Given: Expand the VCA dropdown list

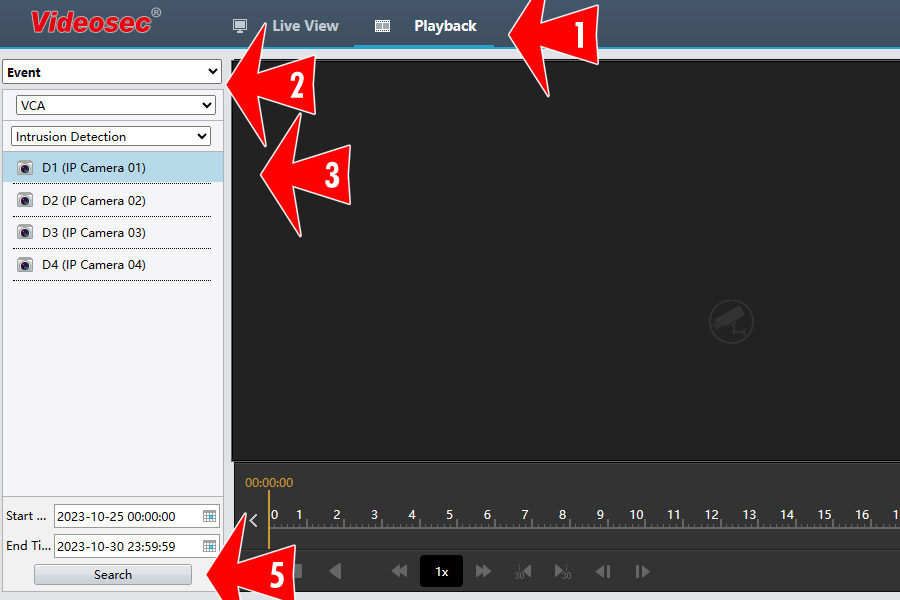Looking at the screenshot, I should click(116, 105).
